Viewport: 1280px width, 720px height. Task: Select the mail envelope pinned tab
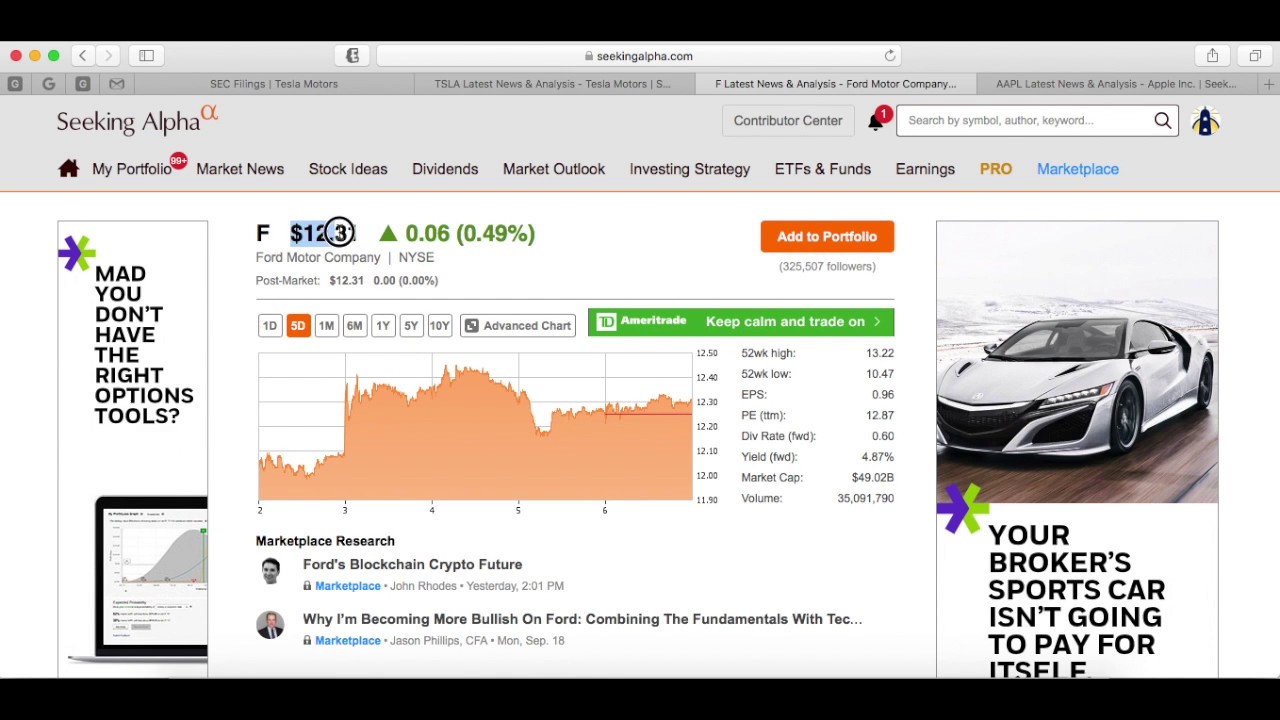(116, 84)
